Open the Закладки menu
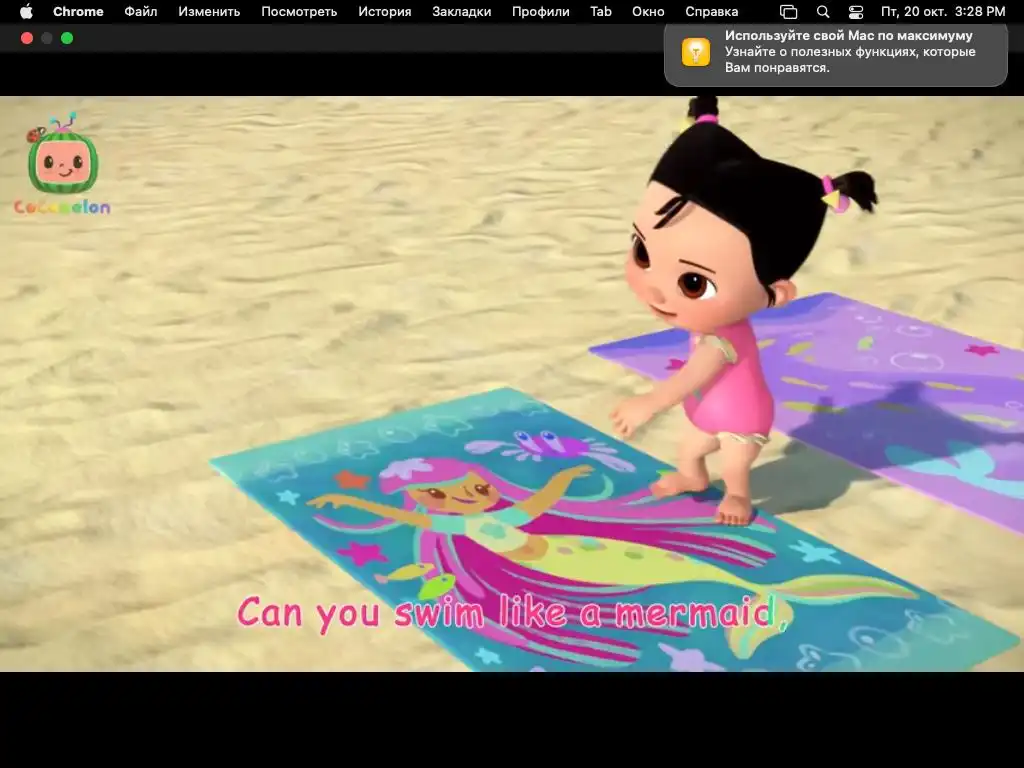The height and width of the screenshot is (768, 1024). tap(462, 12)
